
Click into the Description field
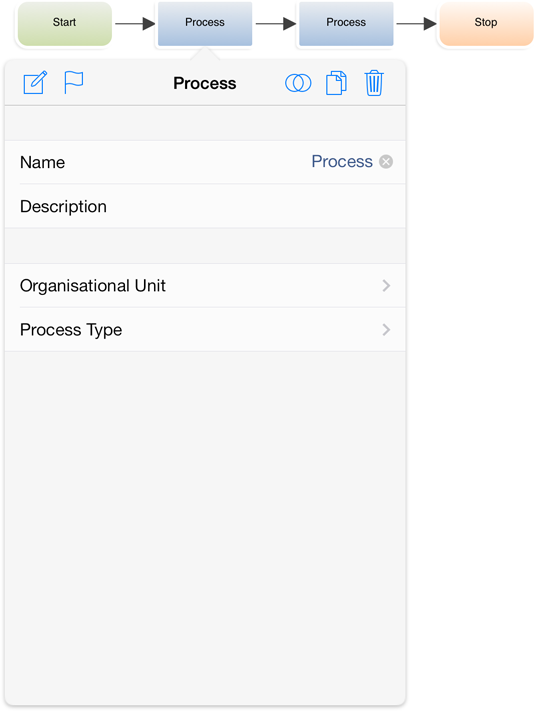tap(205, 206)
